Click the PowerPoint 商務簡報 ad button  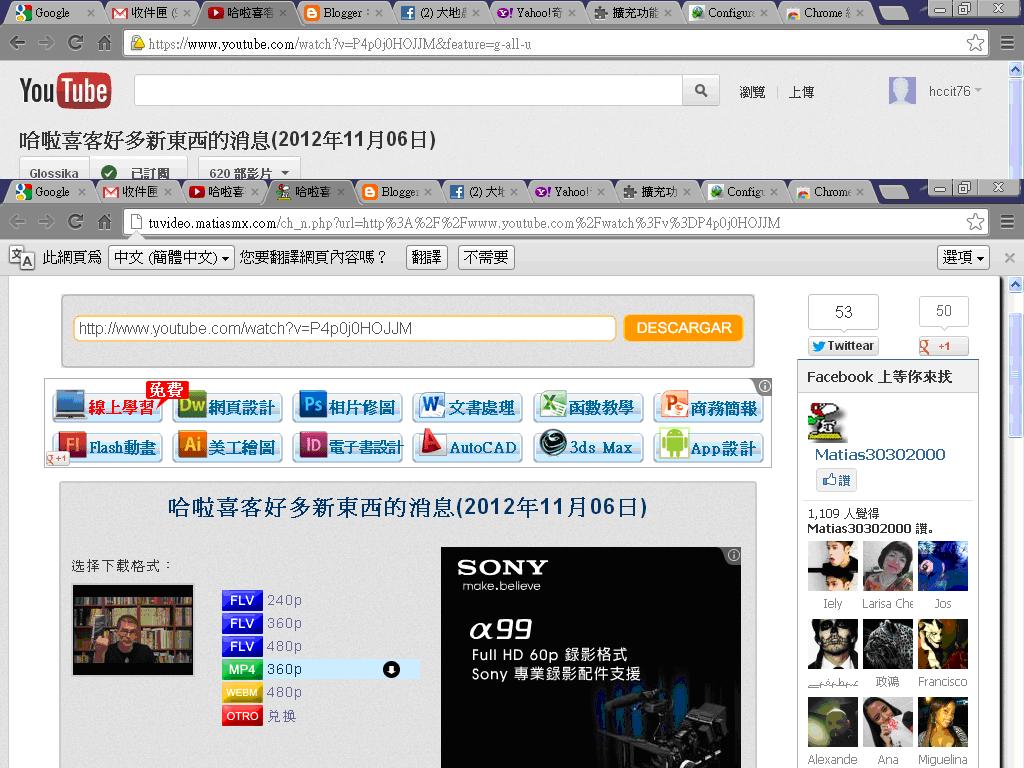coord(708,408)
